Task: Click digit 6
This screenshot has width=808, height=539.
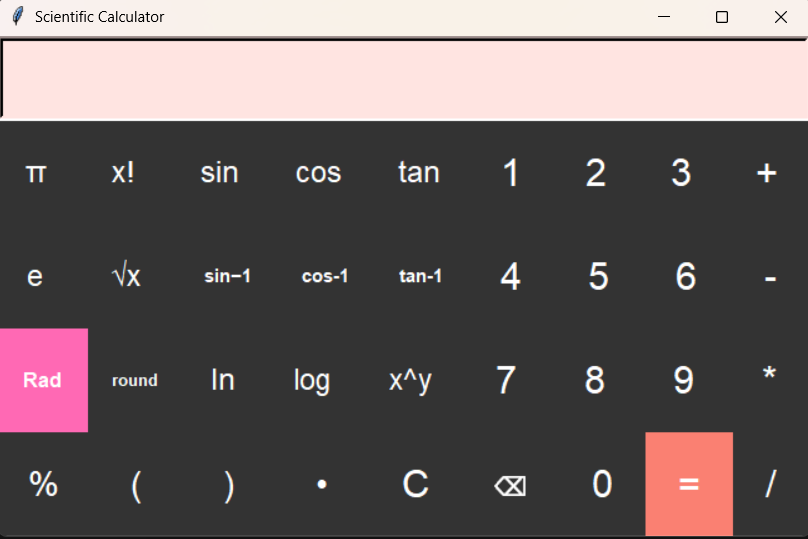Action: pyautogui.click(x=686, y=277)
